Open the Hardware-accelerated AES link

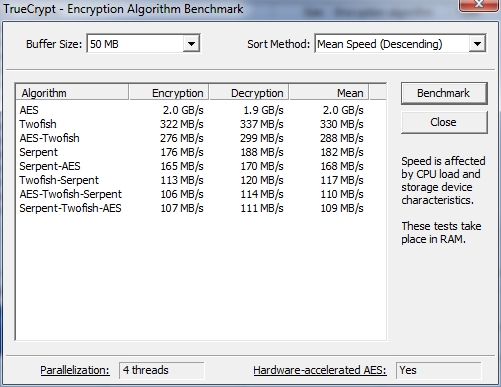[320, 370]
